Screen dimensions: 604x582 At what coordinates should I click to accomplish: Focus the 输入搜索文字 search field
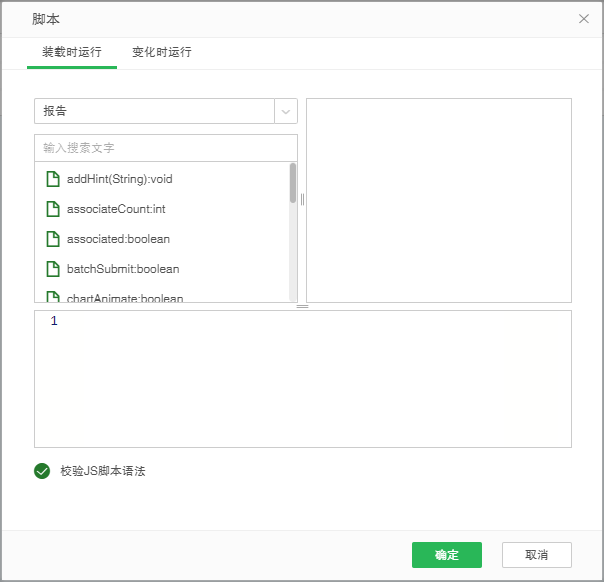(166, 147)
